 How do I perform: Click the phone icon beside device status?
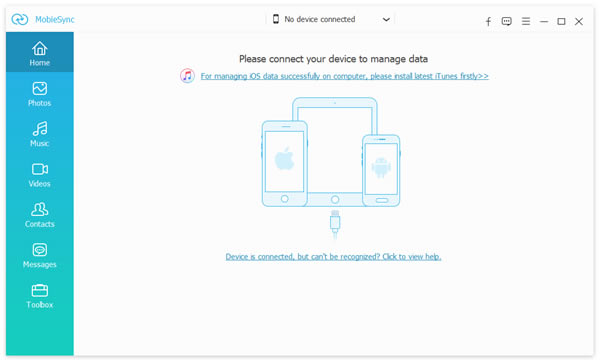[x=276, y=19]
